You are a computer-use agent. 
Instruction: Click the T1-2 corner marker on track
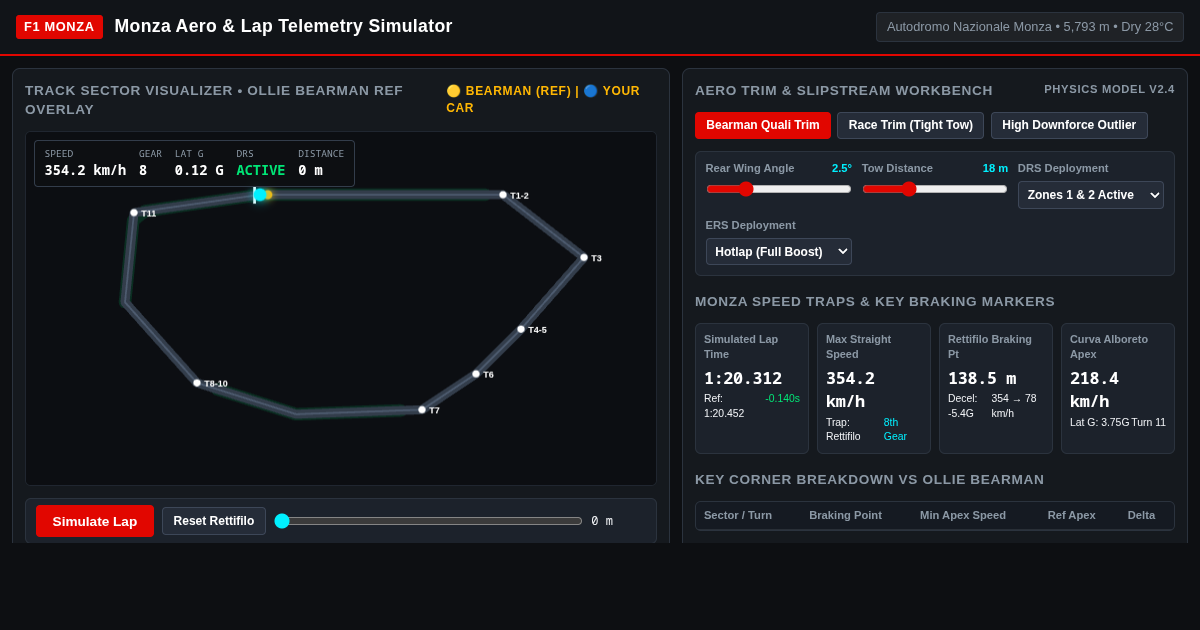tap(503, 195)
